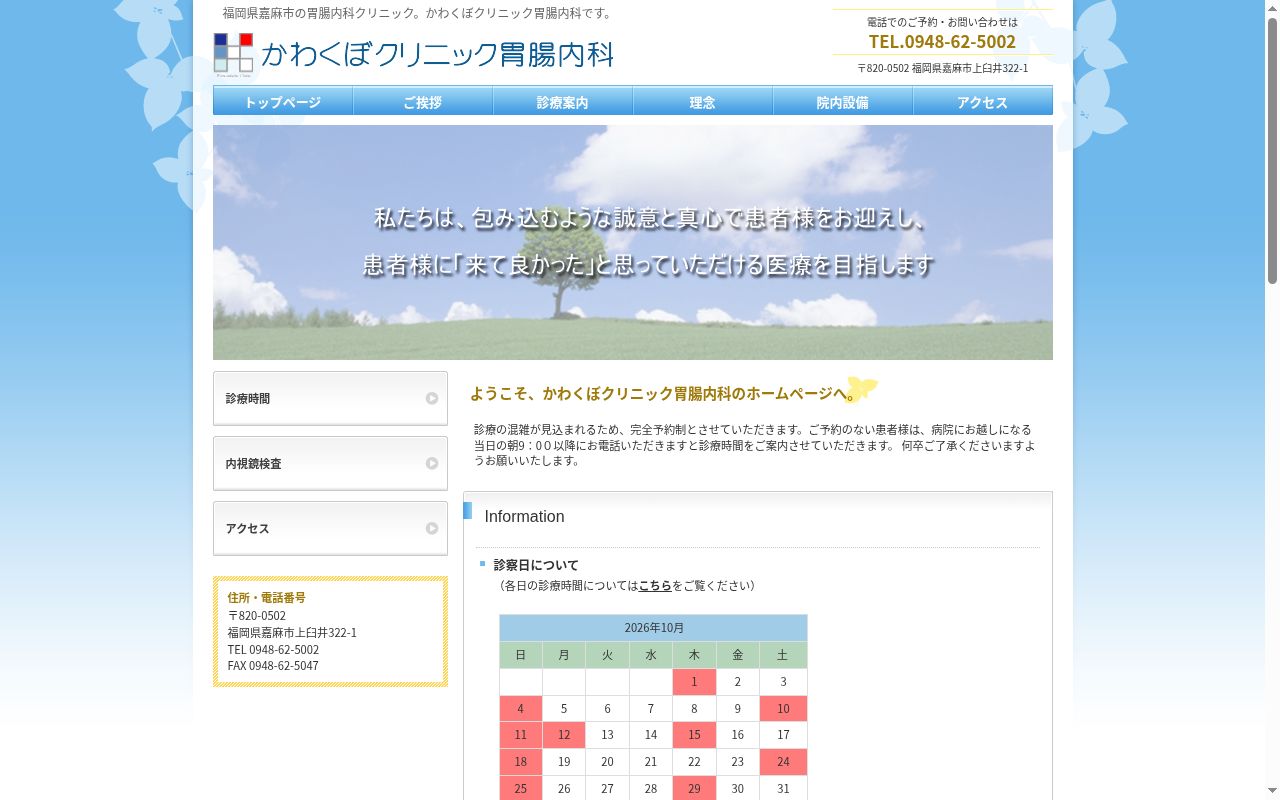
Task: Click the 土 weekday column header
Action: tap(783, 655)
